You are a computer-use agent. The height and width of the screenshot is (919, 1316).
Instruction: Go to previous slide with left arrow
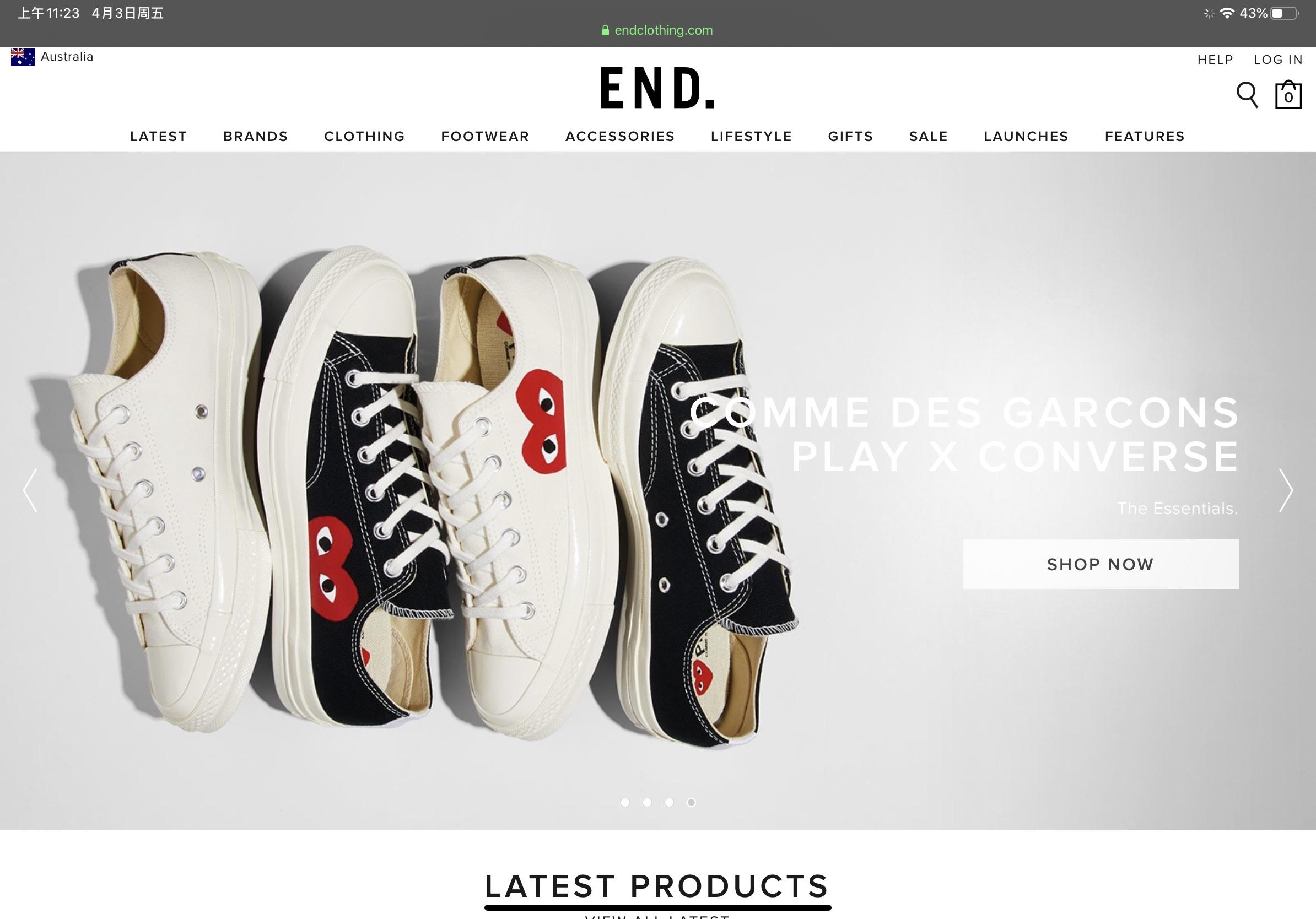(30, 490)
